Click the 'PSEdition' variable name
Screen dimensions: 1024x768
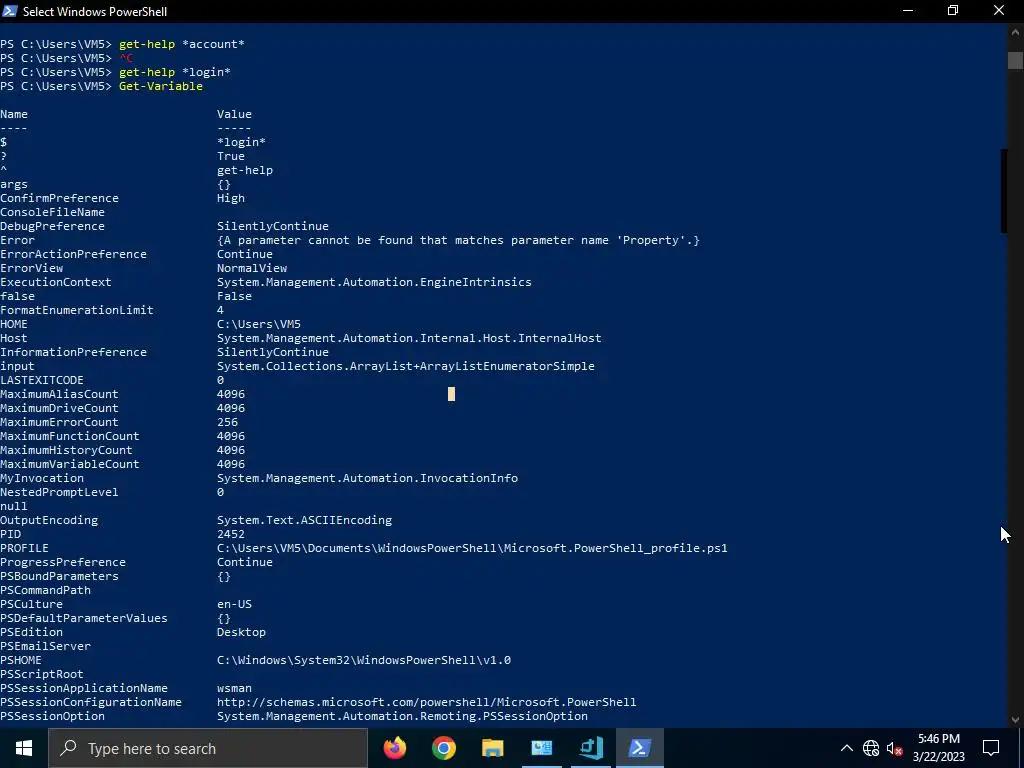31,632
